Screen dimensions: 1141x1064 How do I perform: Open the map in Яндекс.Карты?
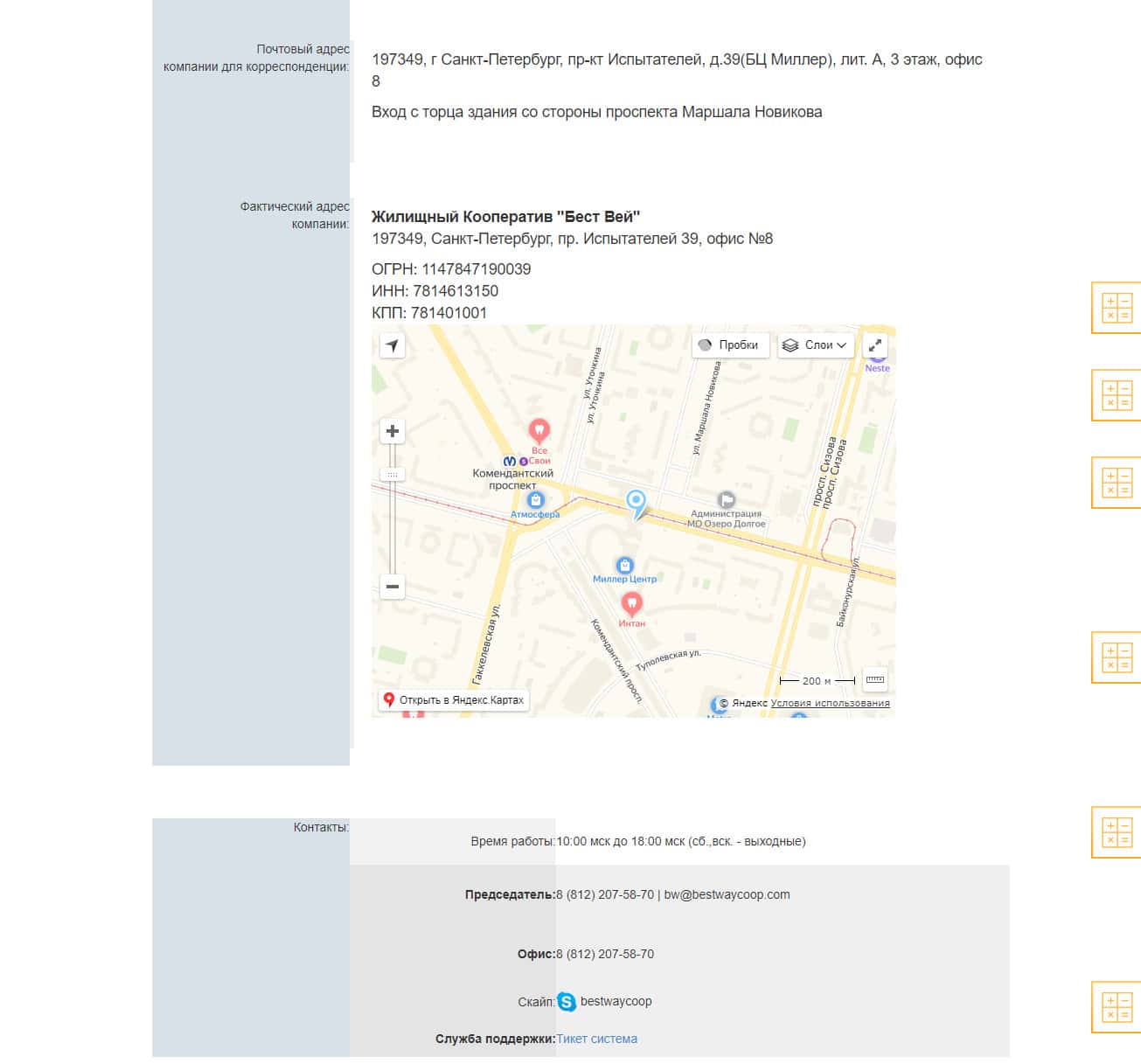click(x=454, y=700)
